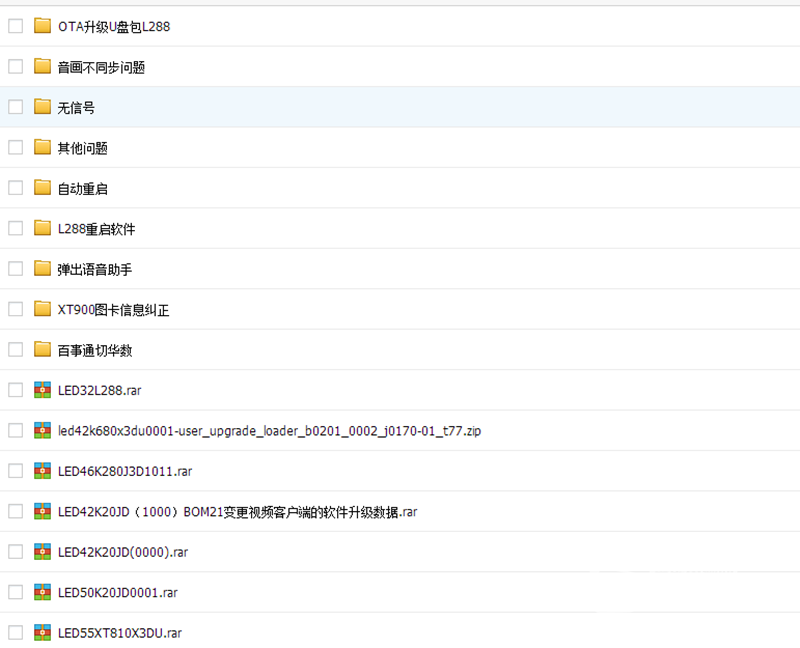This screenshot has height=648, width=800.
Task: Click the 百事通切华数 folder name
Action: pos(95,351)
